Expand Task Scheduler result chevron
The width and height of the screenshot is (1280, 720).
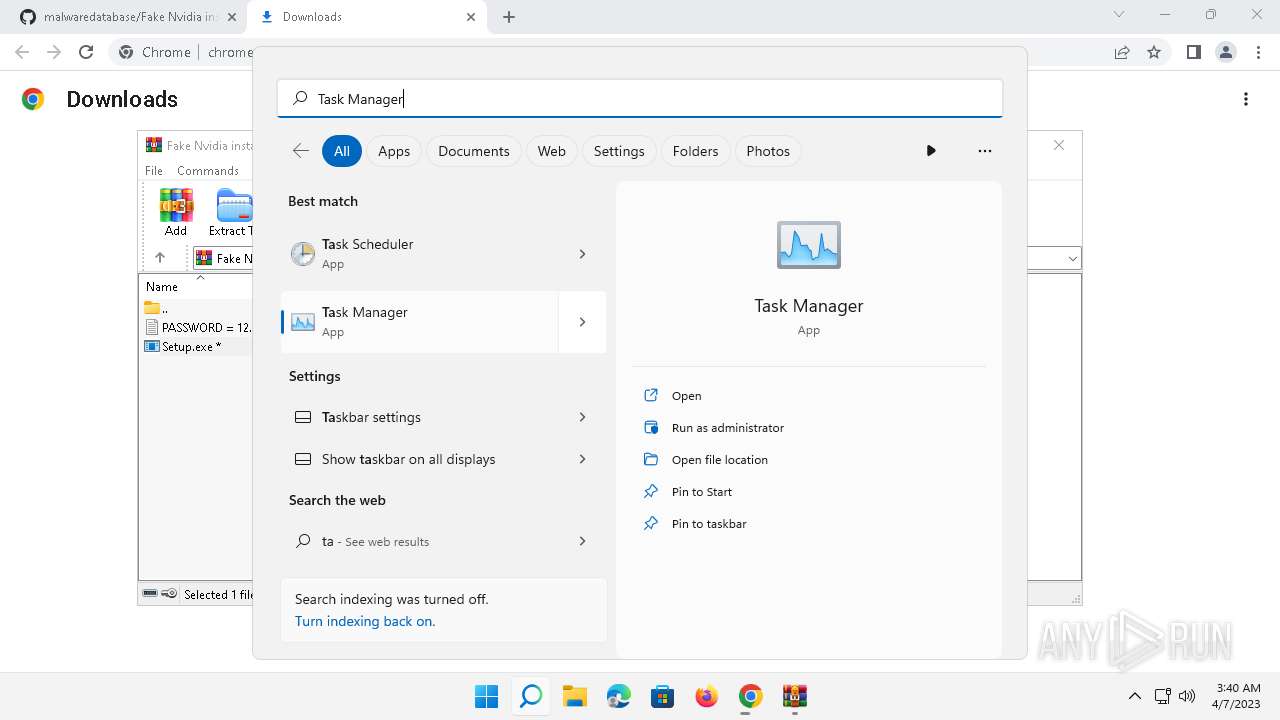click(x=582, y=254)
